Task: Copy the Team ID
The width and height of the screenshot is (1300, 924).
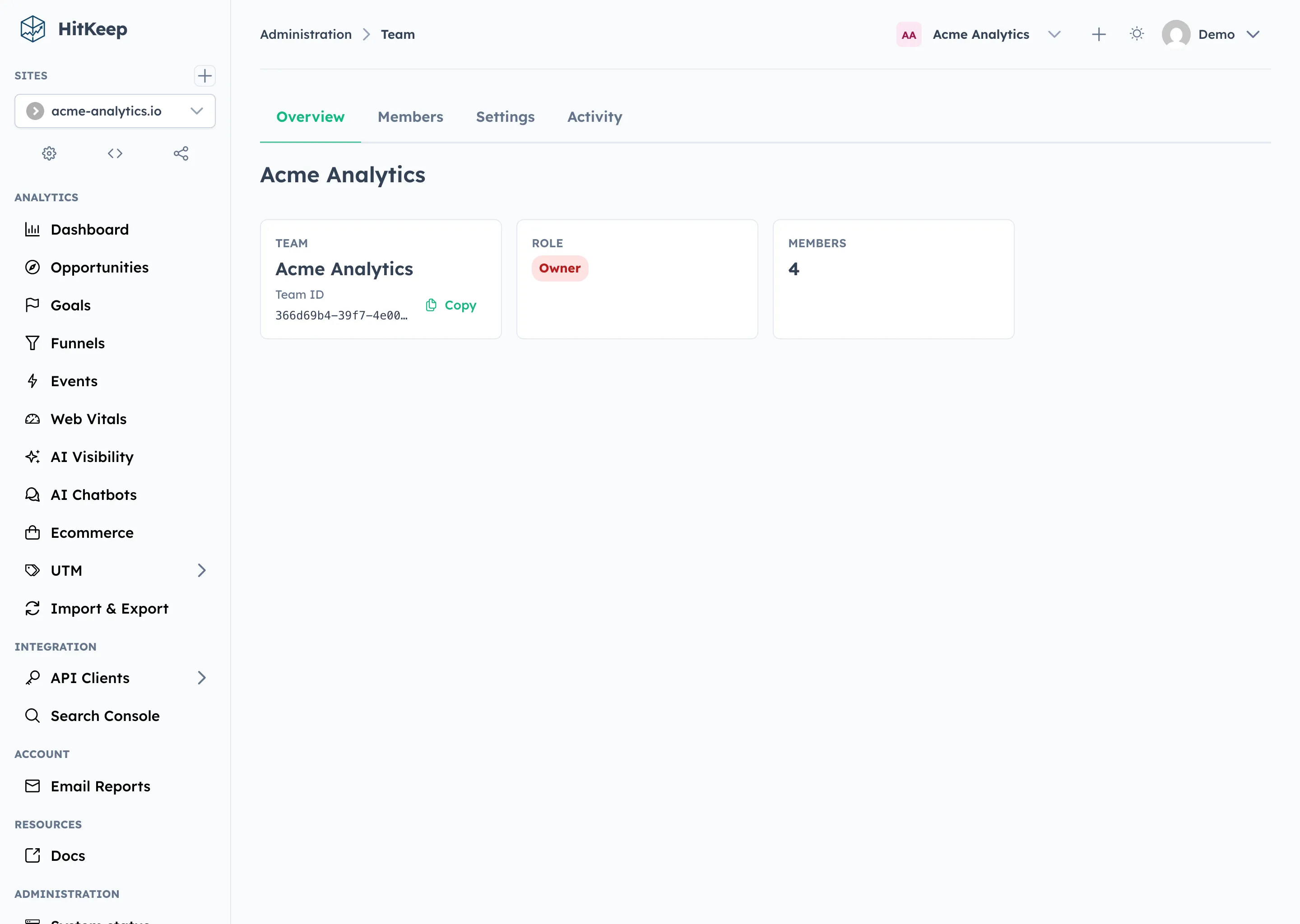Action: coord(451,305)
